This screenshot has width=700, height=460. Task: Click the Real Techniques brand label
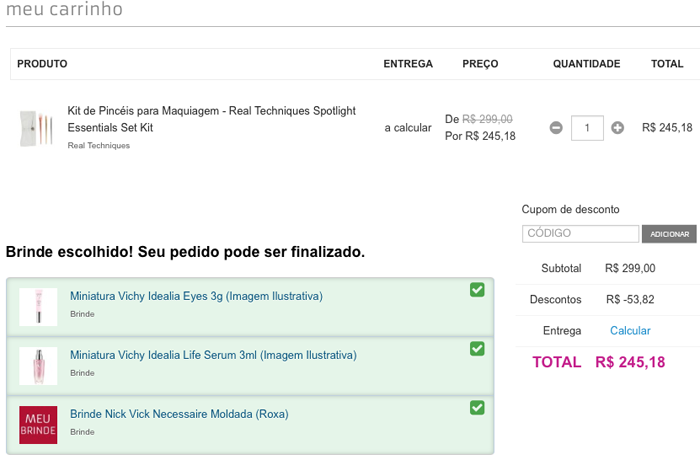tap(99, 146)
